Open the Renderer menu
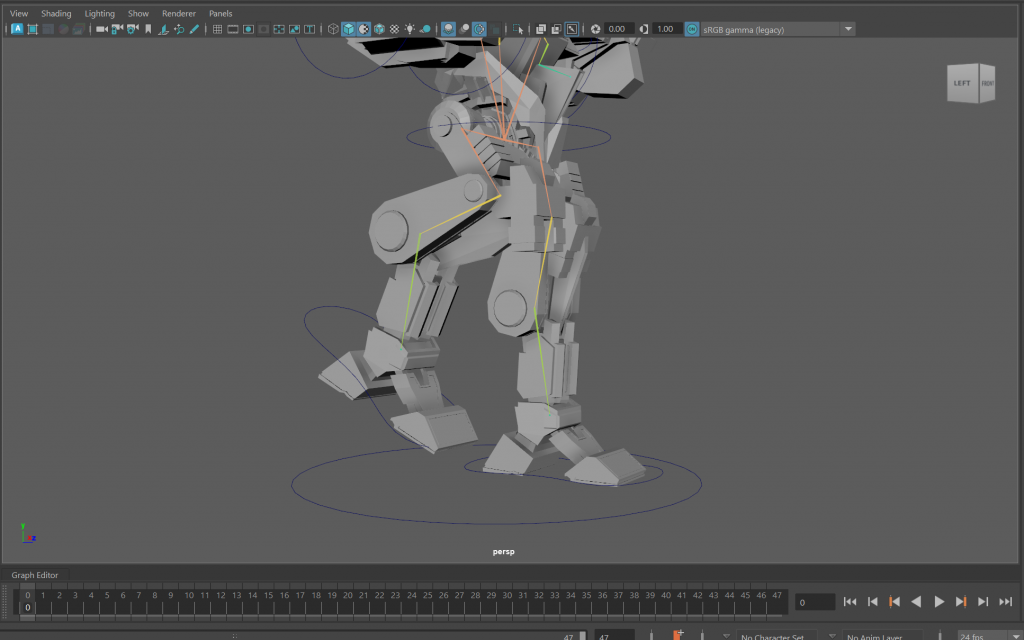Image resolution: width=1024 pixels, height=640 pixels. tap(178, 13)
